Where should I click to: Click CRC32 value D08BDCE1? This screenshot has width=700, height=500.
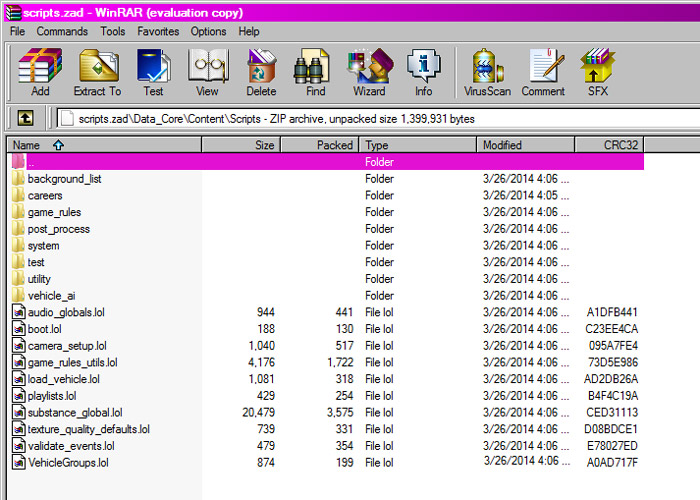(611, 429)
